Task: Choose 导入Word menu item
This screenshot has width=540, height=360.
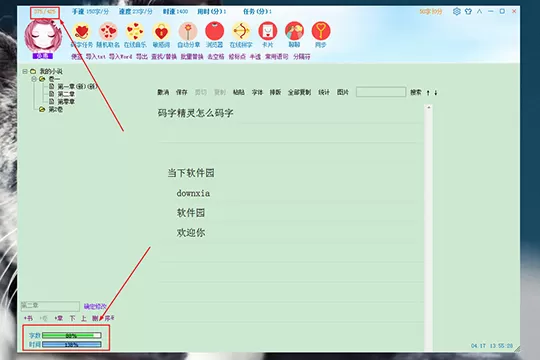Action: click(x=121, y=56)
